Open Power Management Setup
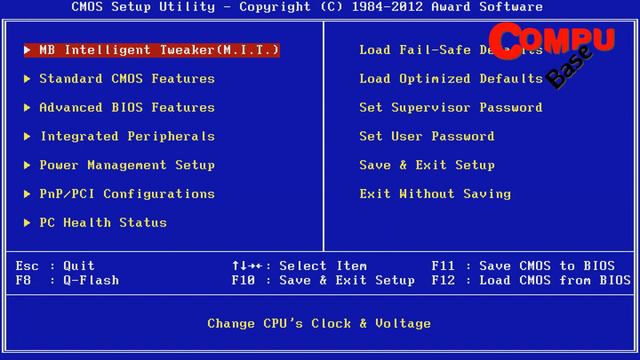 127,165
